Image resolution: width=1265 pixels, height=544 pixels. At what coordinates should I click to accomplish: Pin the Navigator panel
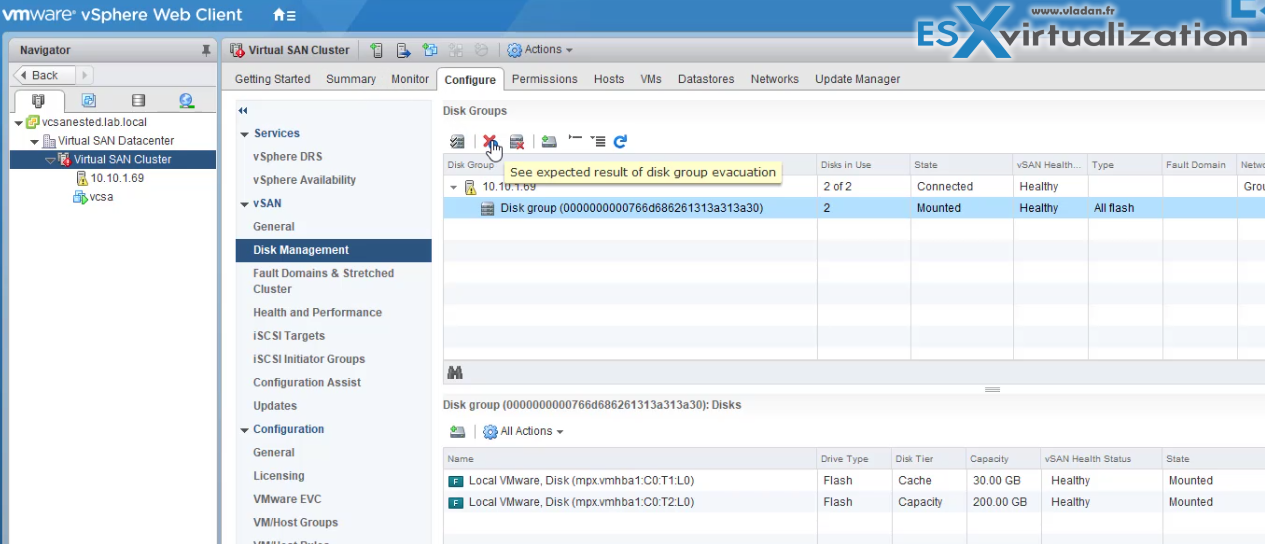coord(206,50)
